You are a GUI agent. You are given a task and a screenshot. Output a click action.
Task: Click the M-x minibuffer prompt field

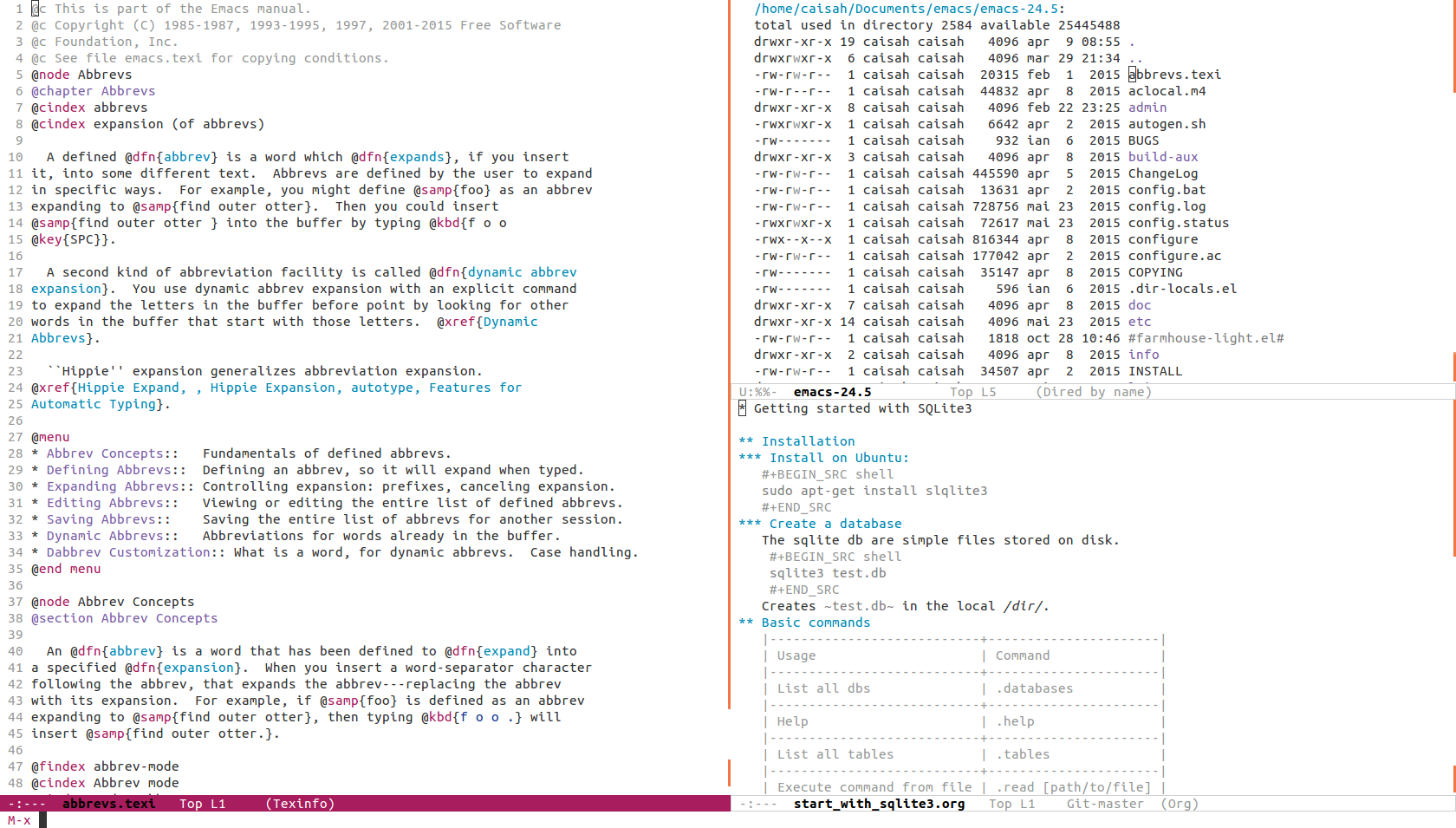coord(364,820)
